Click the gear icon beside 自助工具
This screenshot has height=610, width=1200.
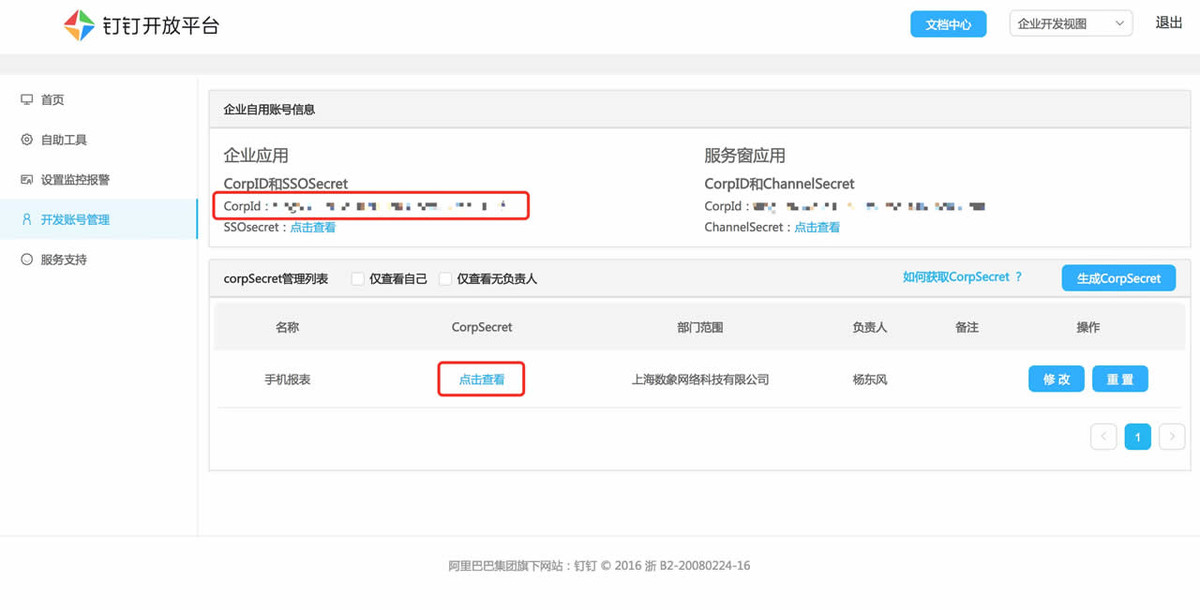[x=27, y=140]
